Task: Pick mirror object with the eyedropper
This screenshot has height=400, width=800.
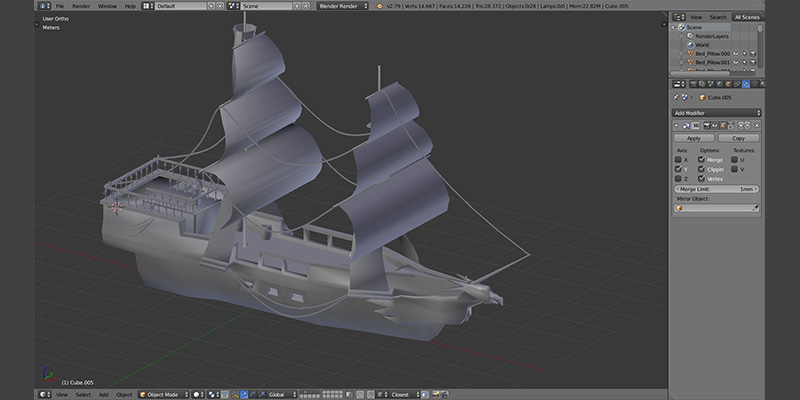Action: tap(756, 208)
